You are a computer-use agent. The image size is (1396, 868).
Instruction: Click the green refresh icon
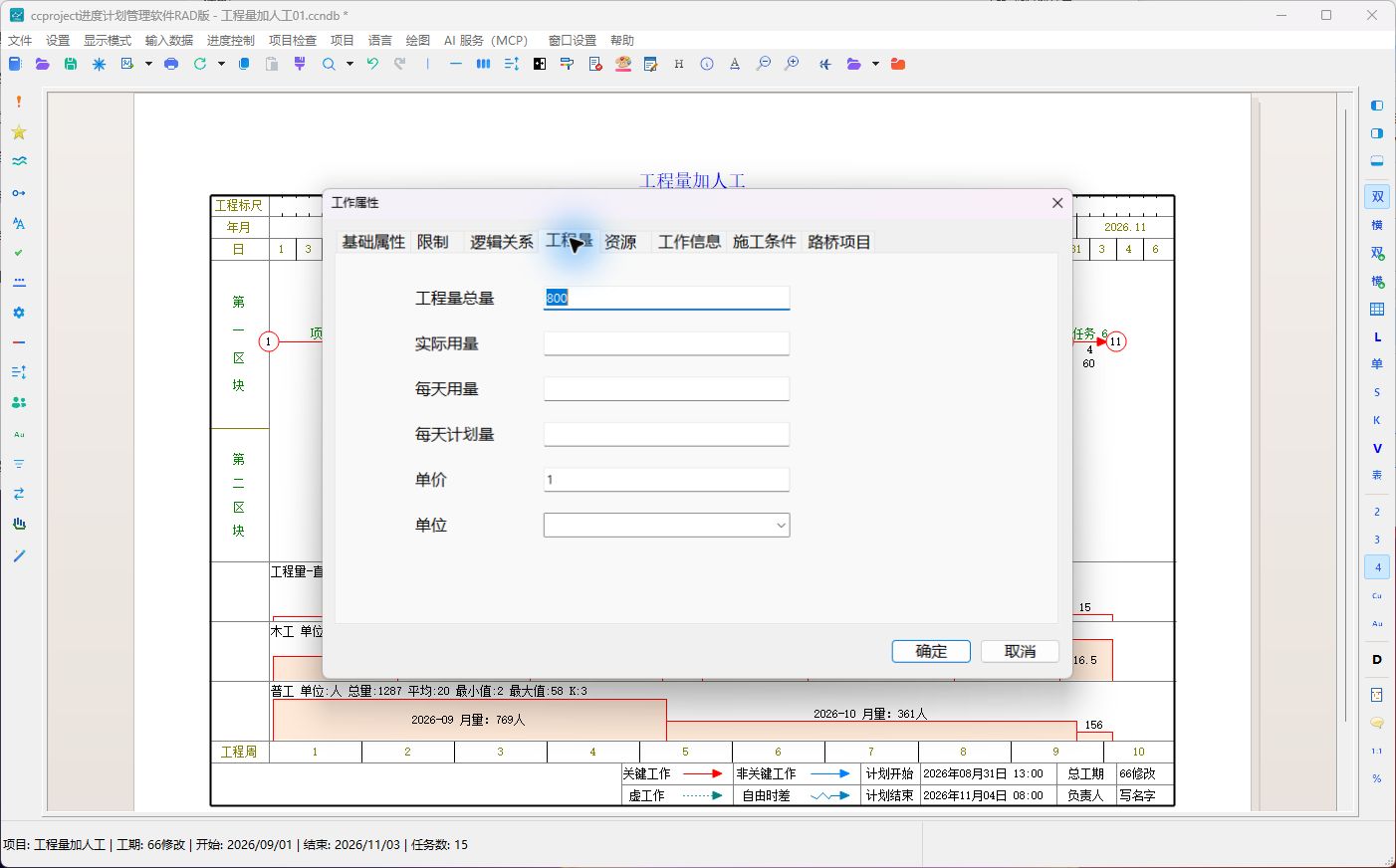click(x=200, y=64)
